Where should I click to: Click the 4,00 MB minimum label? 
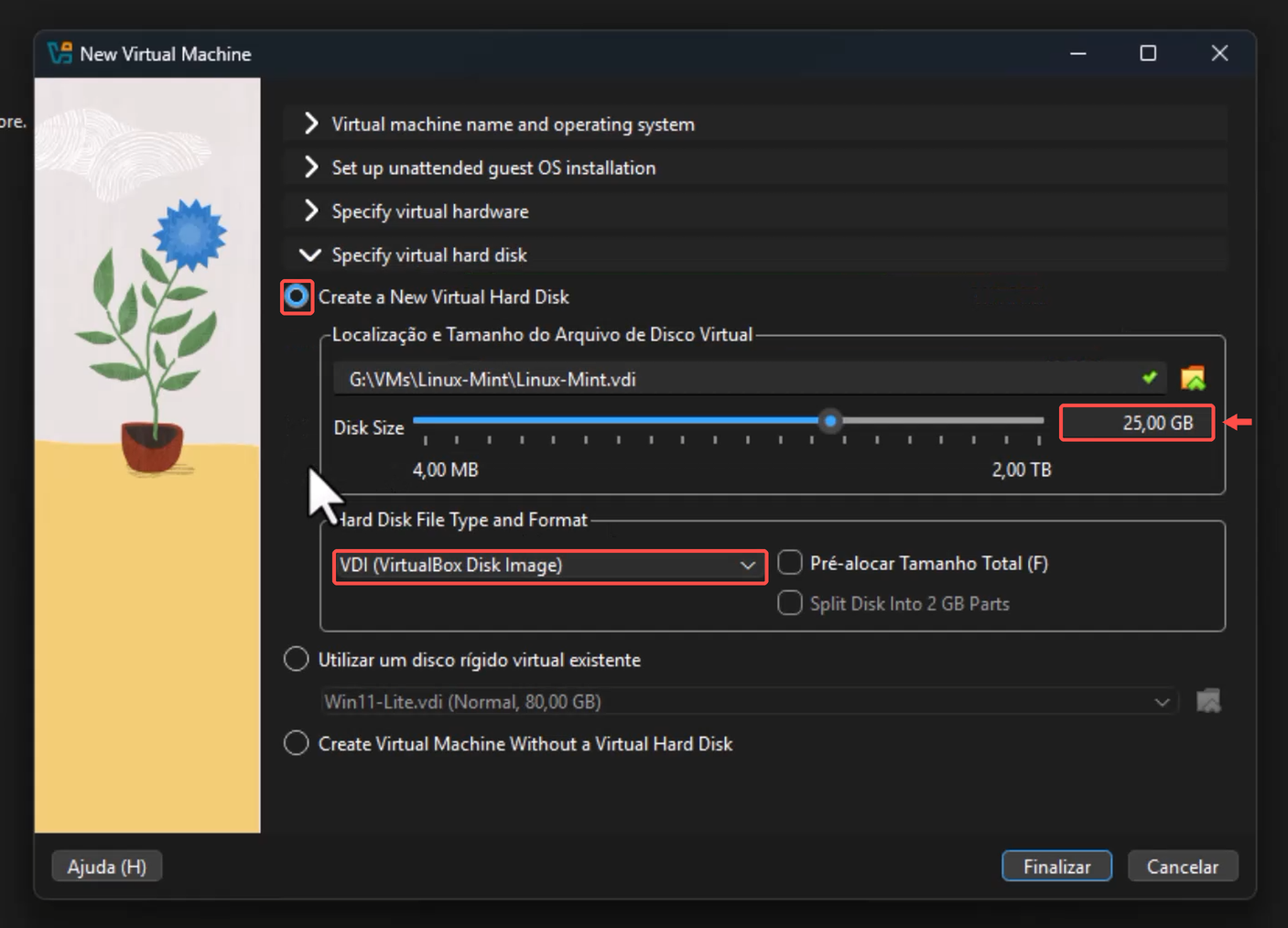coord(445,469)
